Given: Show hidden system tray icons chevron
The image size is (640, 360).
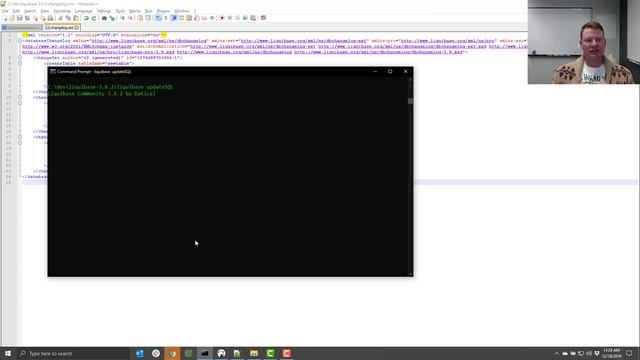Looking at the screenshot, I should pos(557,353).
